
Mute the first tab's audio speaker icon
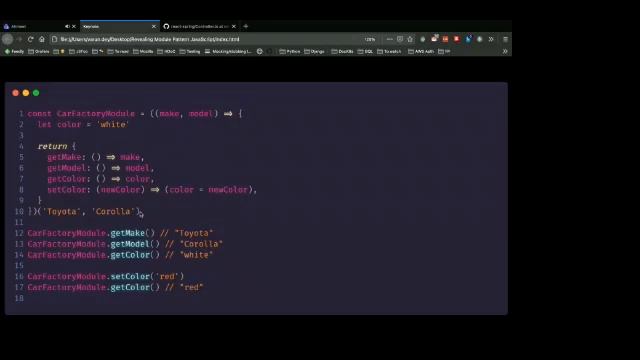(x=67, y=27)
